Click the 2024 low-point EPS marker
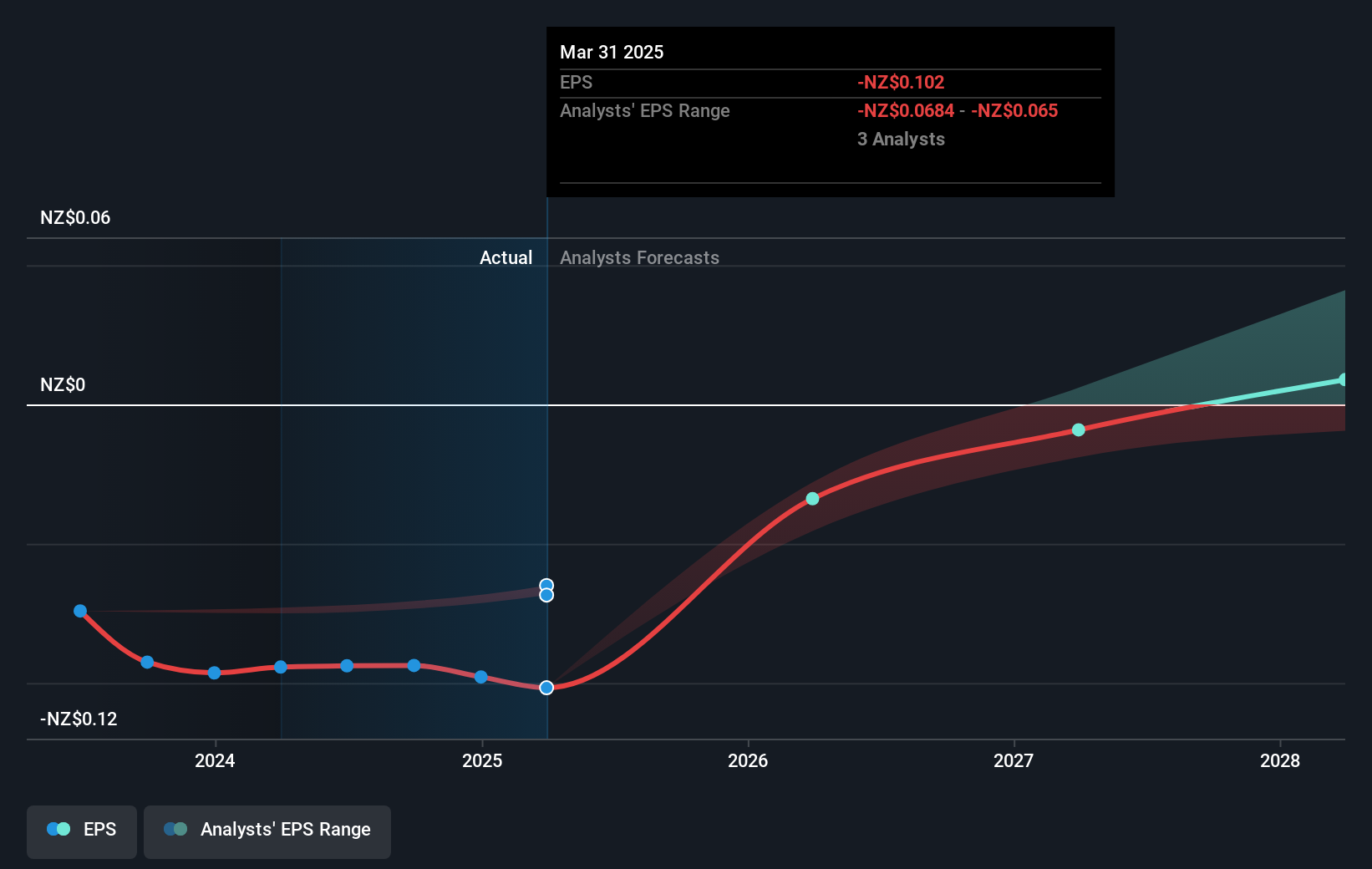Screen dimensions: 1372x869 click(215, 673)
